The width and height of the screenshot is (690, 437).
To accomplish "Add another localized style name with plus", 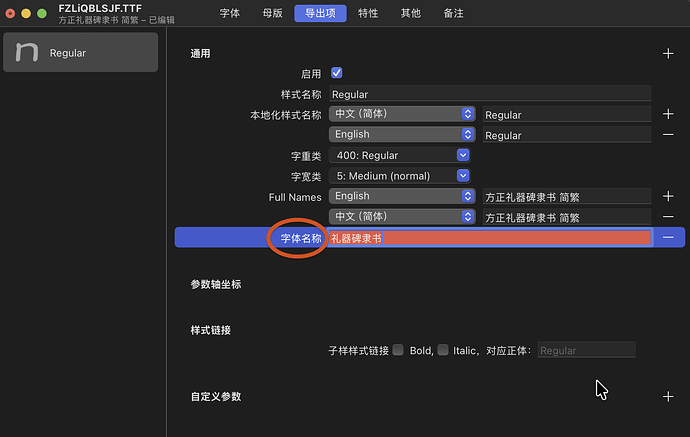I will [668, 114].
